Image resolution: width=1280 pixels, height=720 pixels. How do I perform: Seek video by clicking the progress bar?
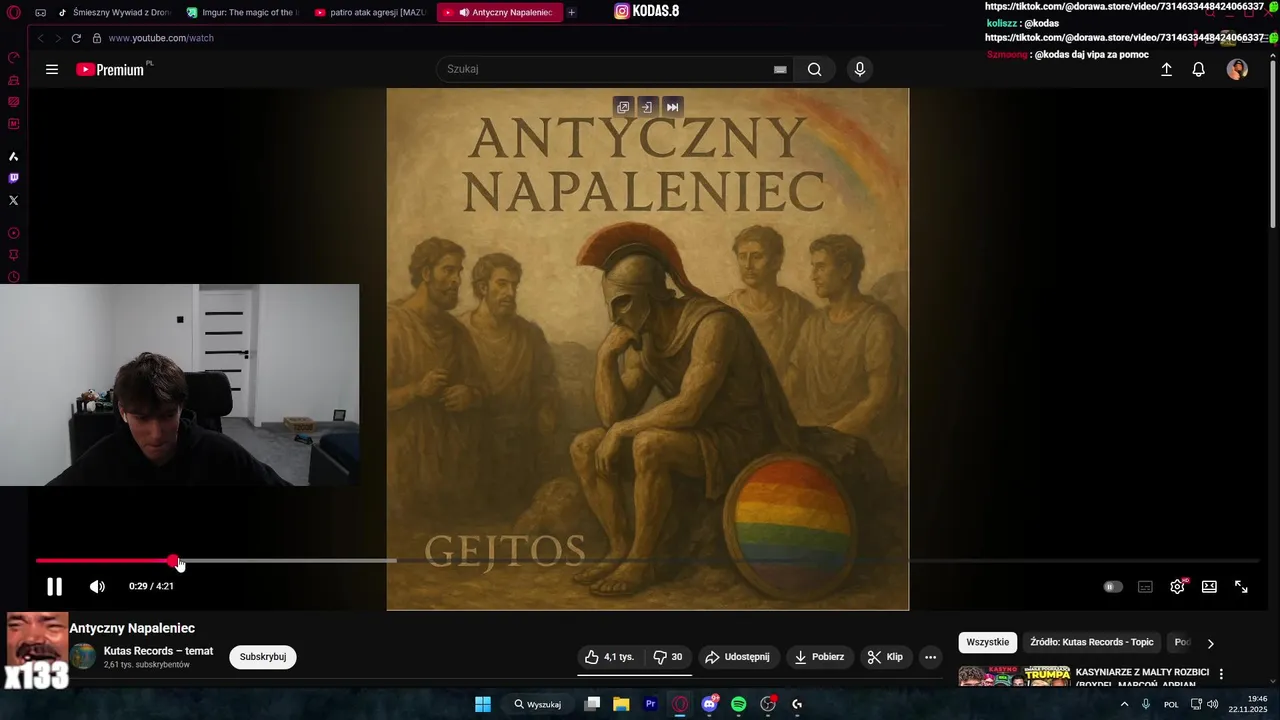pyautogui.click(x=647, y=561)
